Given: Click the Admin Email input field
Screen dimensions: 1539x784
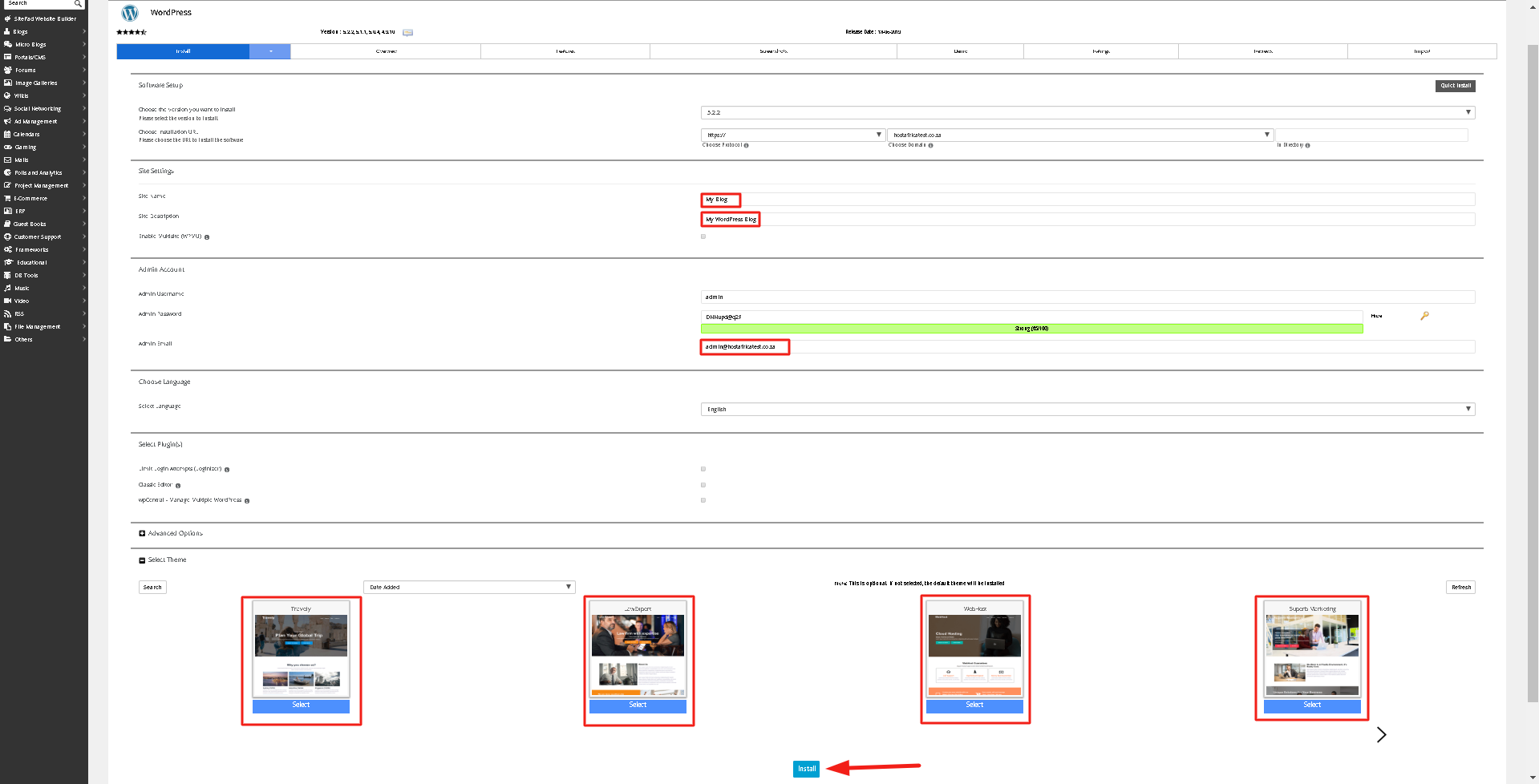Looking at the screenshot, I should click(1087, 346).
